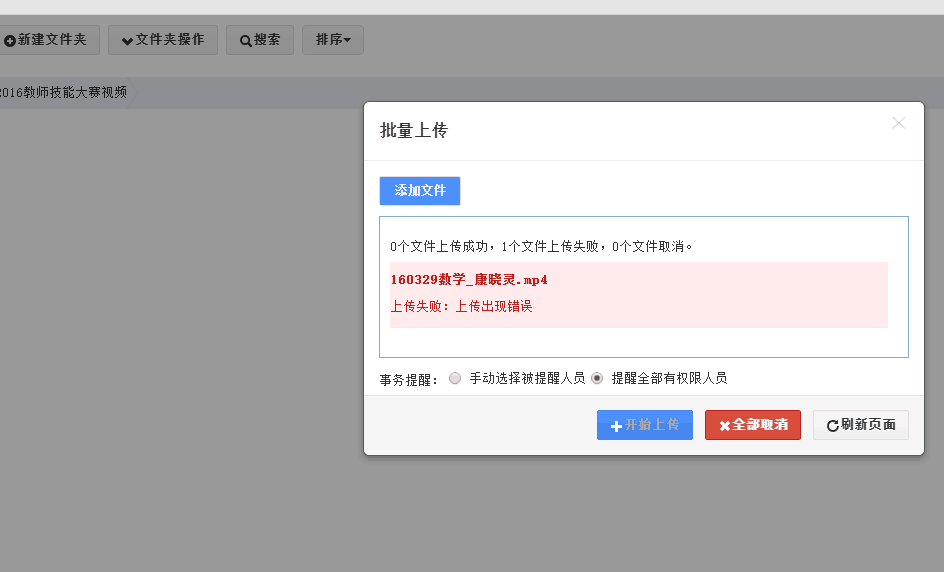
Task: Click the 批量上传 dialog title
Action: tap(414, 131)
